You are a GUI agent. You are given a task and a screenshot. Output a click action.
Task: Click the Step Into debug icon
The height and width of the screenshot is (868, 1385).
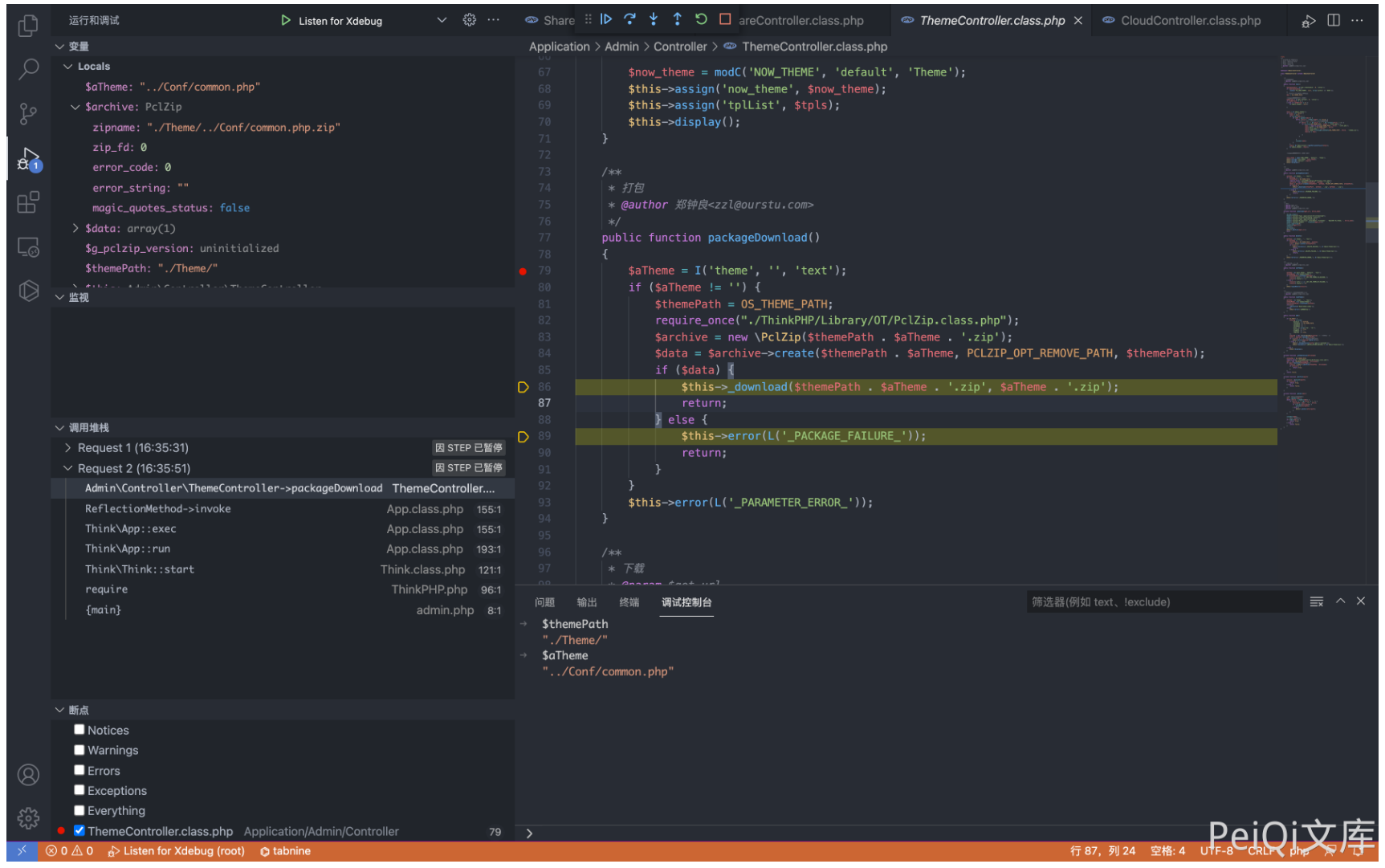pos(654,19)
